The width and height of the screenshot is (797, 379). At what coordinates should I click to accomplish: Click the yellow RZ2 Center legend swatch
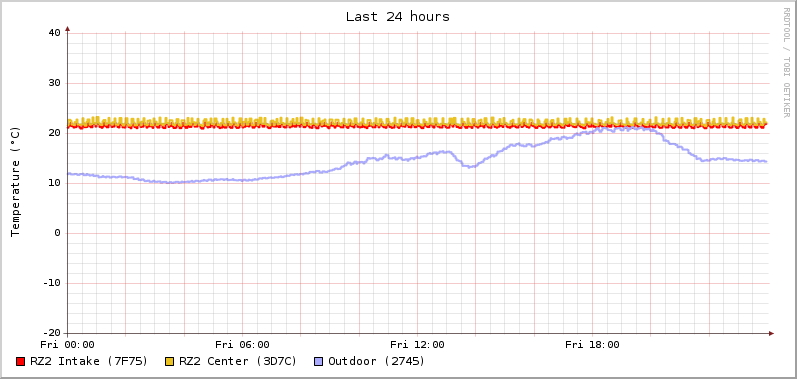coord(170,362)
